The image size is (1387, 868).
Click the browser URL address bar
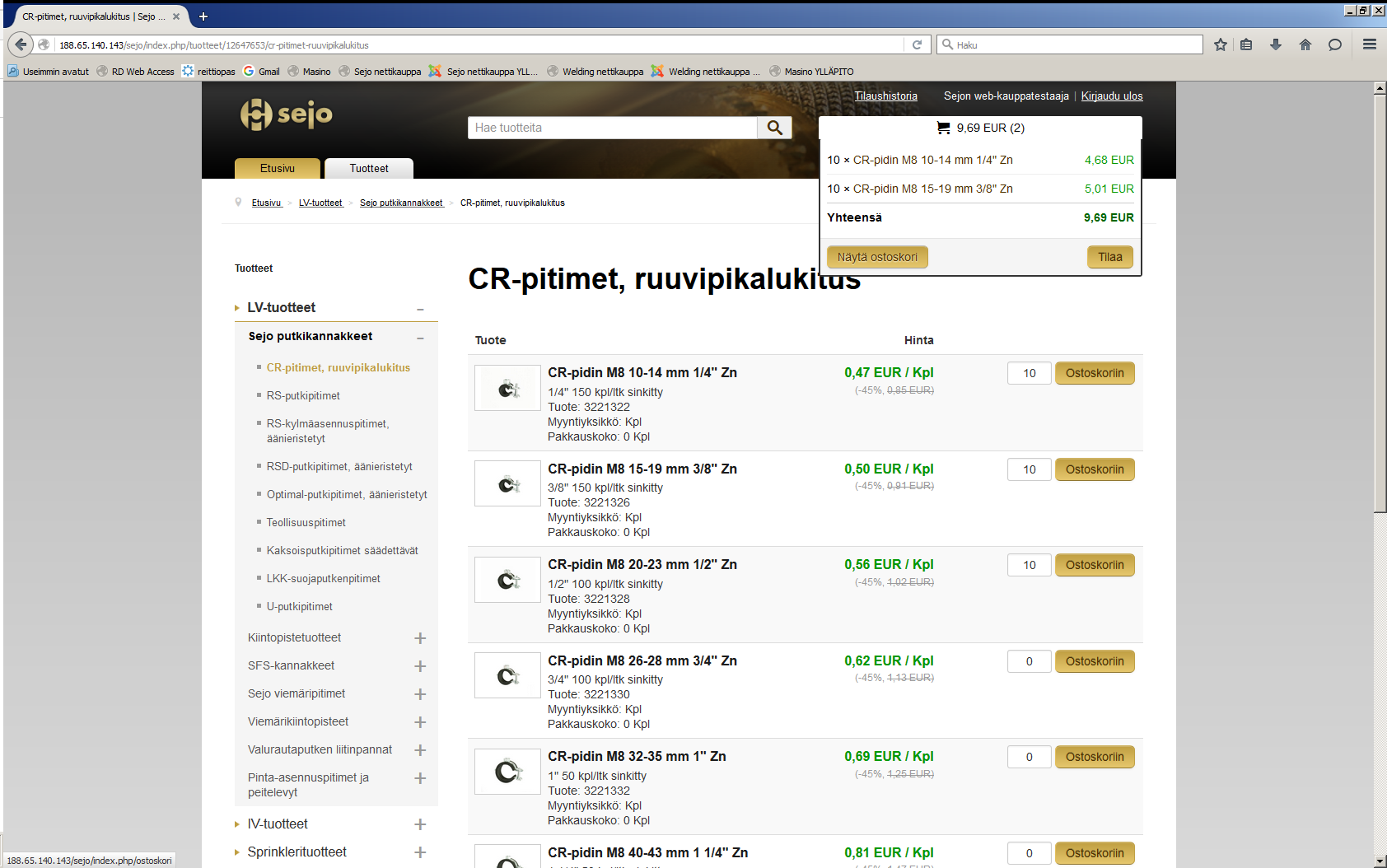click(x=478, y=45)
